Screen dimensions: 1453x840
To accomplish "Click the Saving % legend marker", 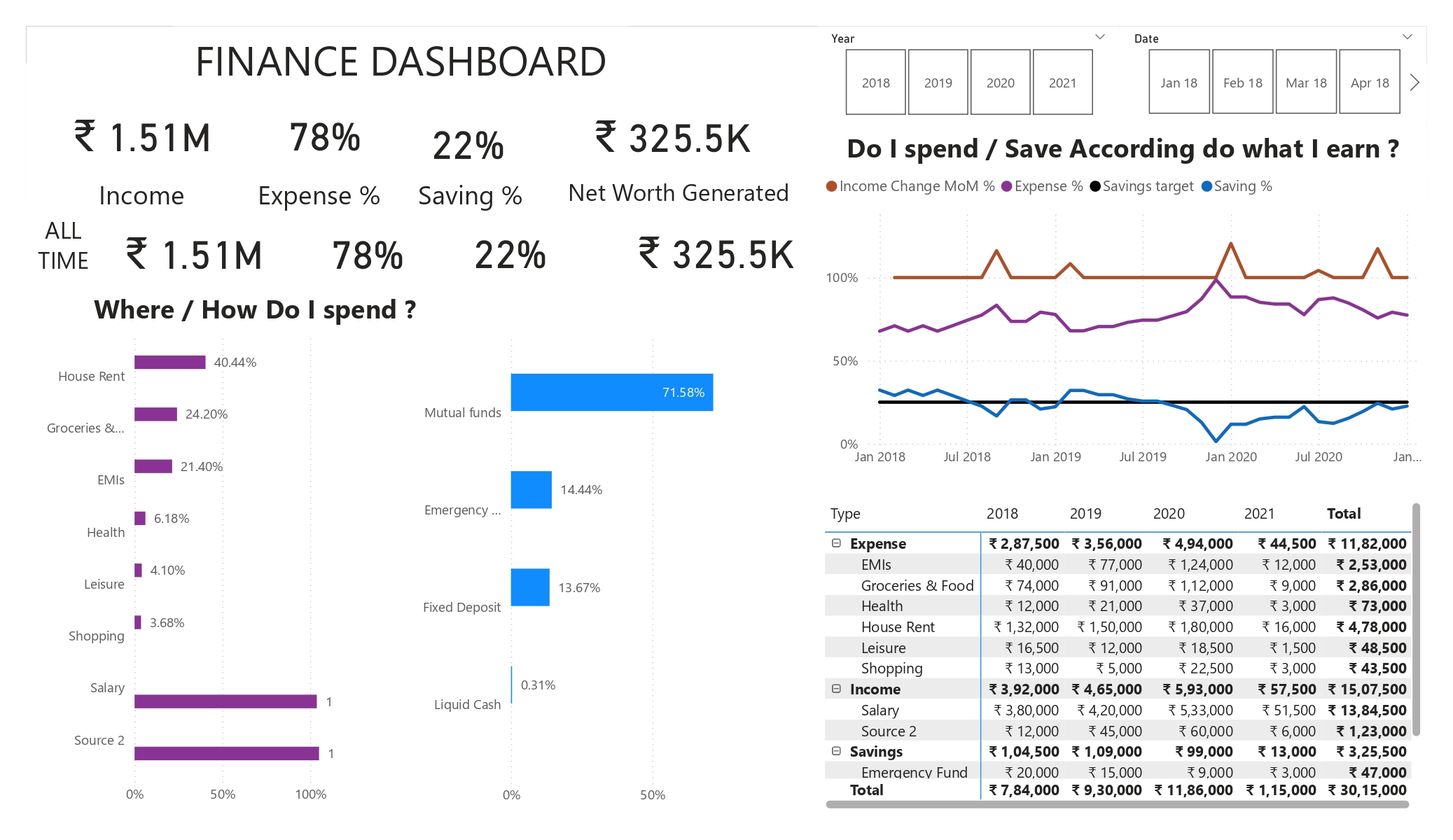I will point(1207,186).
